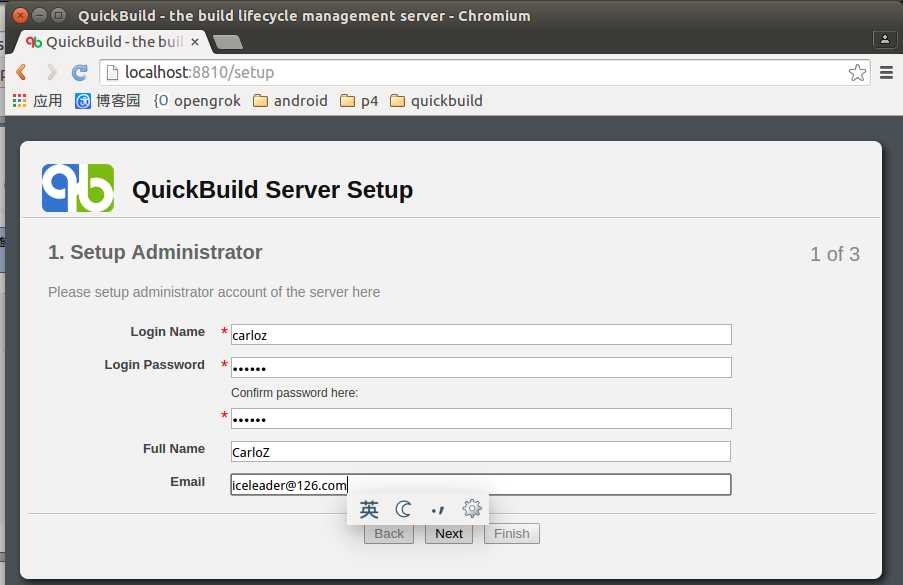Focus the confirm password field

pos(481,419)
